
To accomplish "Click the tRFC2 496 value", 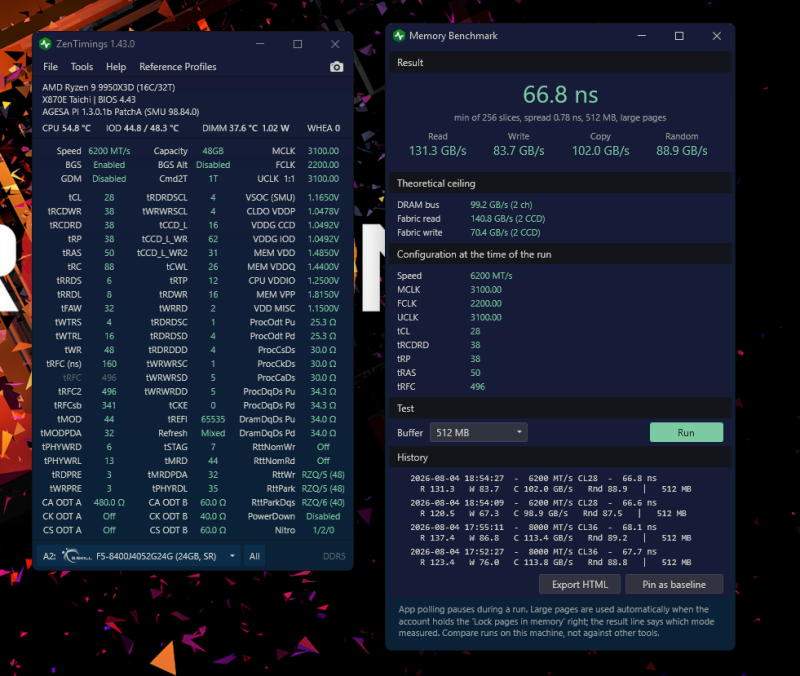I will pos(109,391).
